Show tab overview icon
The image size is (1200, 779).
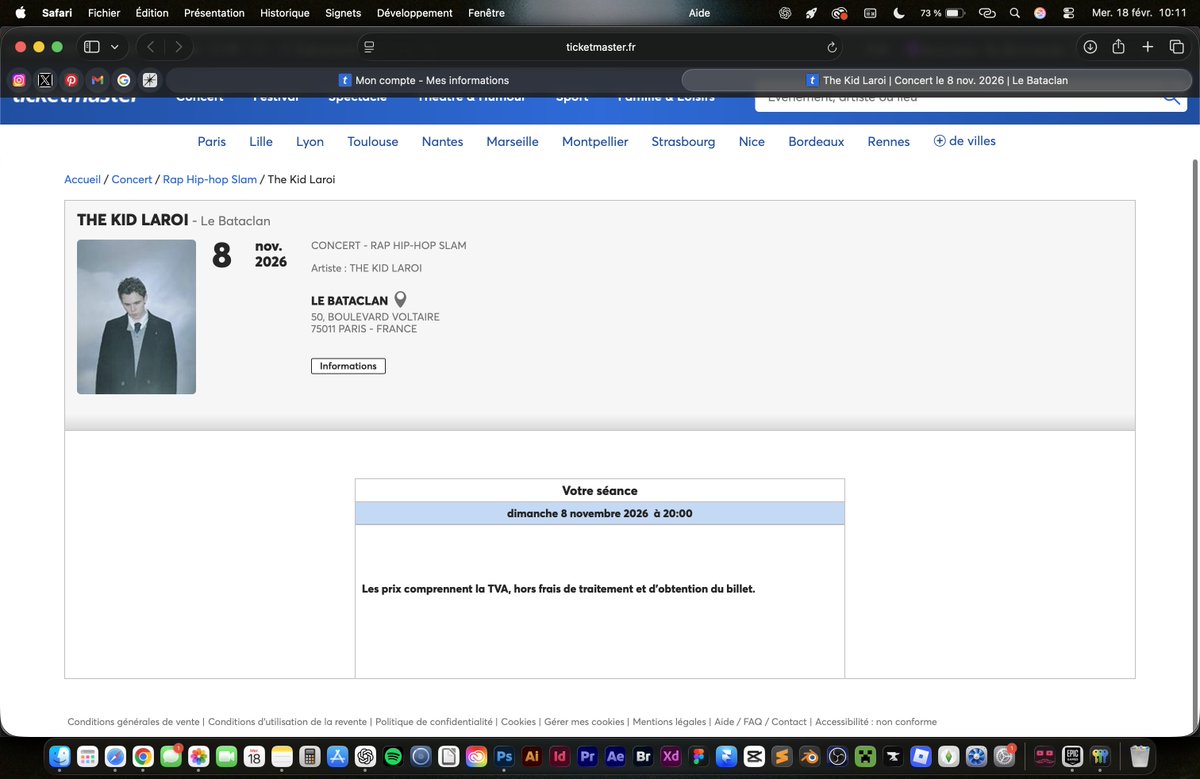coord(1177,47)
